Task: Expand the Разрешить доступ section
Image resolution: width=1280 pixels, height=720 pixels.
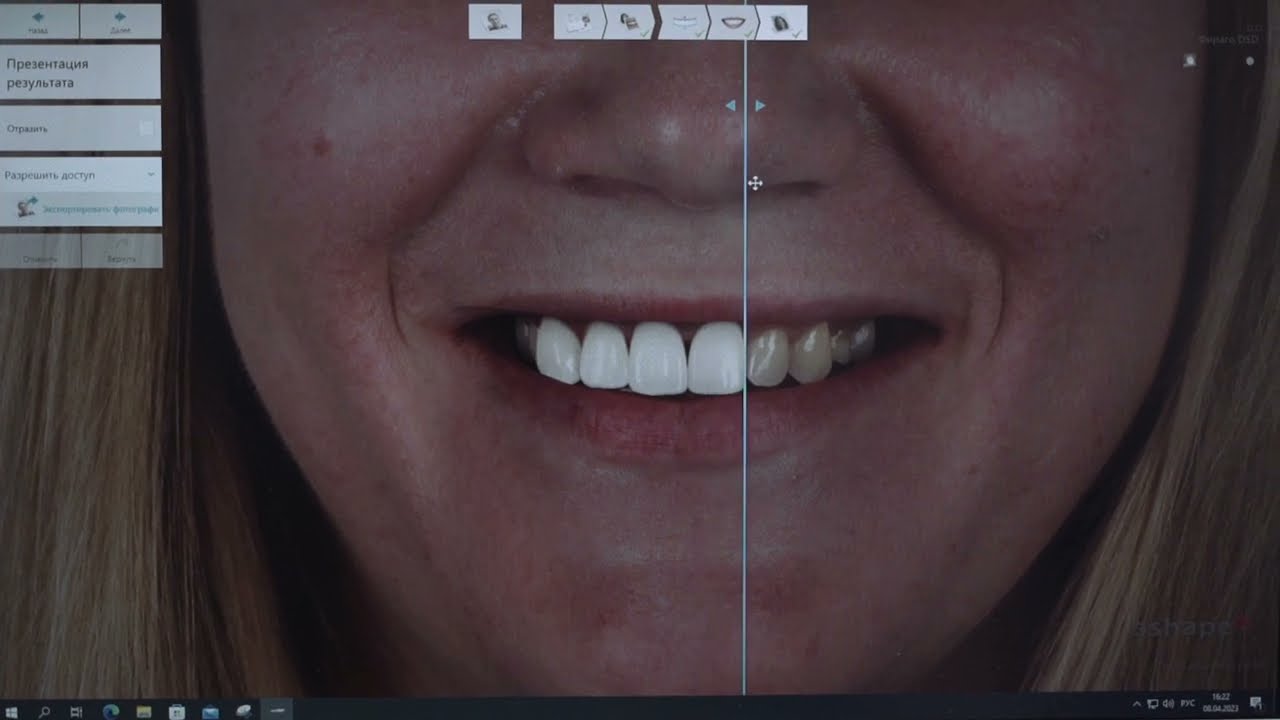Action: (x=80, y=175)
